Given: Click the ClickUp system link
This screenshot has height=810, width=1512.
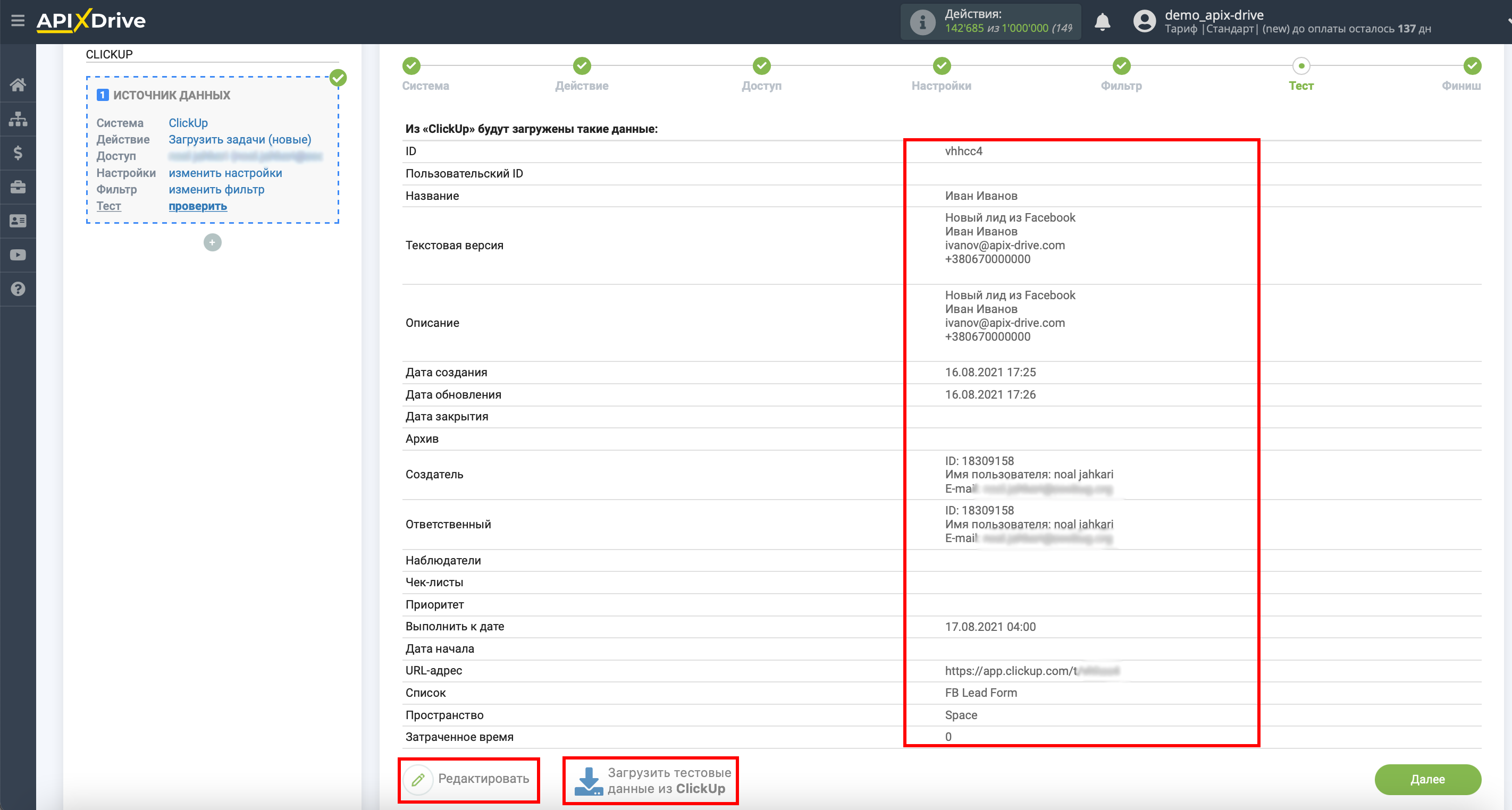Looking at the screenshot, I should click(188, 123).
